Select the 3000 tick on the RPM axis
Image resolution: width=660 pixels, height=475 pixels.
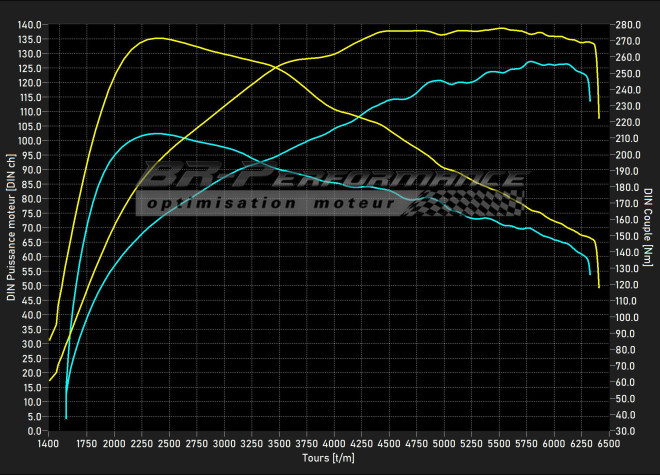[x=224, y=442]
